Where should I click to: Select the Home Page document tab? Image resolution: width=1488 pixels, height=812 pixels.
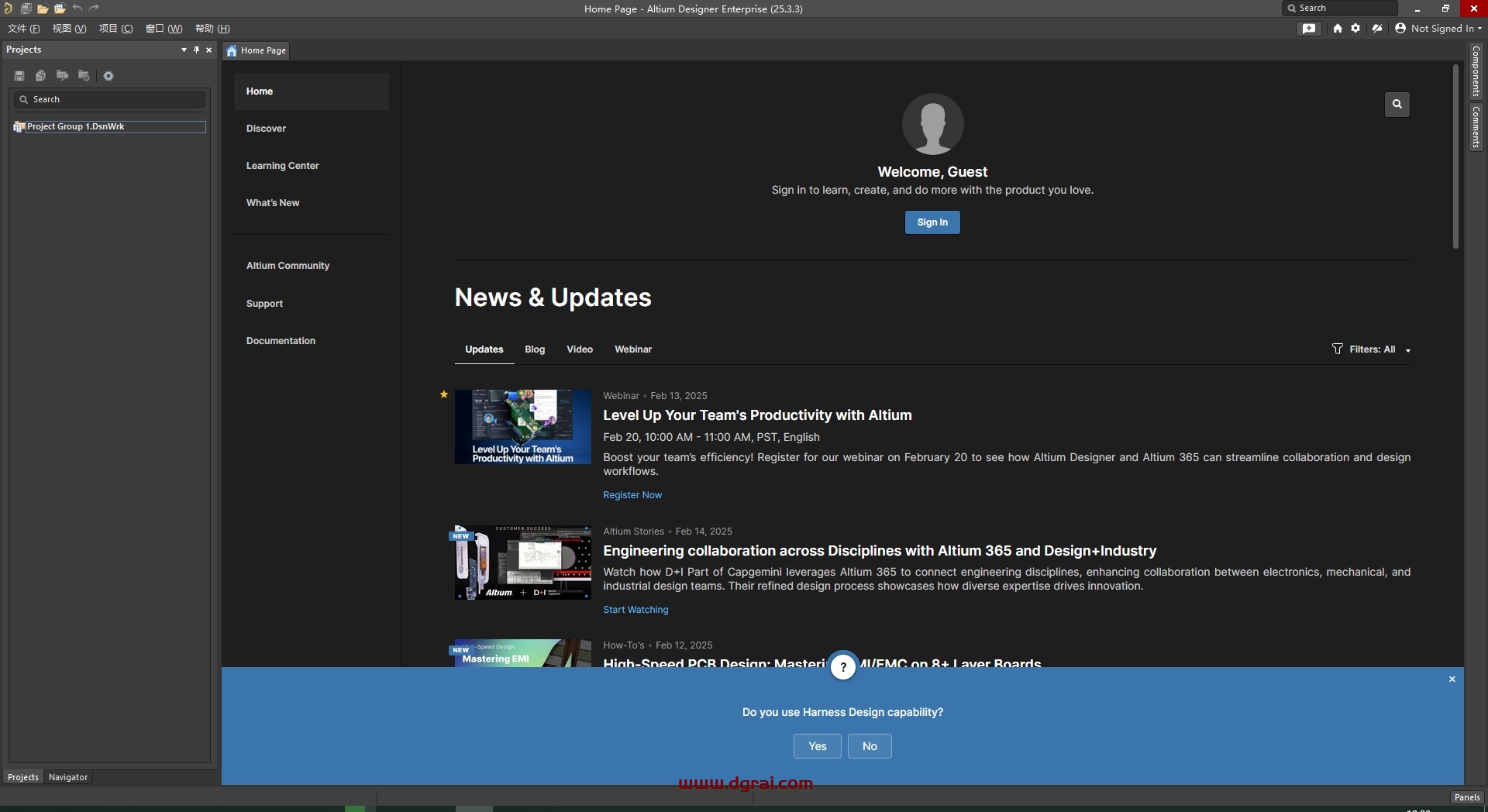coord(257,50)
